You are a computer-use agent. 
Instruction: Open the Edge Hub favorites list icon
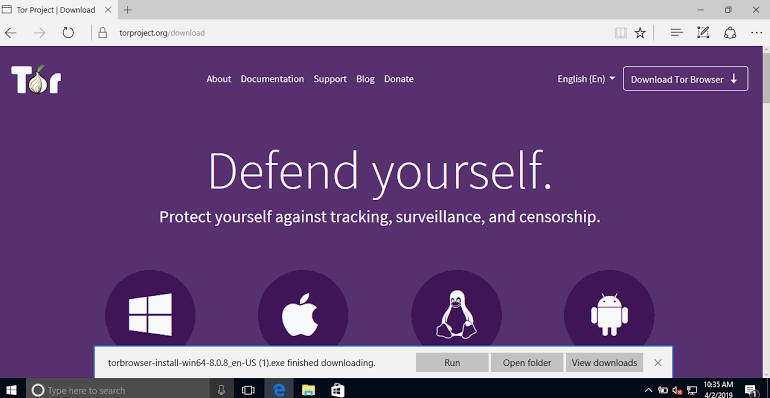(x=677, y=33)
